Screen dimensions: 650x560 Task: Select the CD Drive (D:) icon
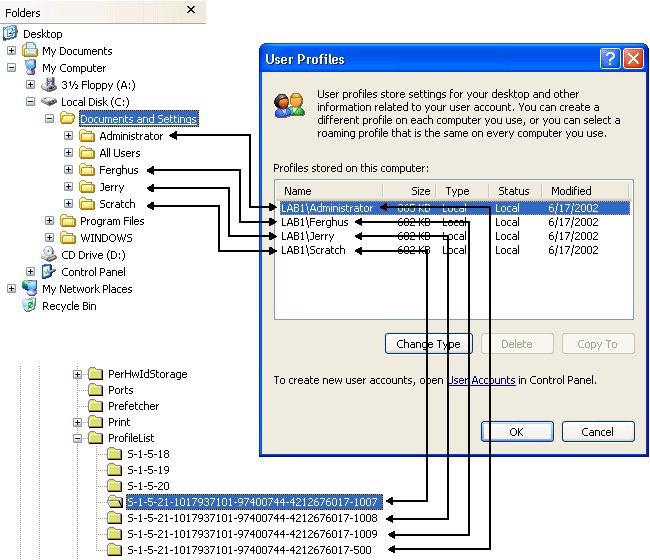49,255
